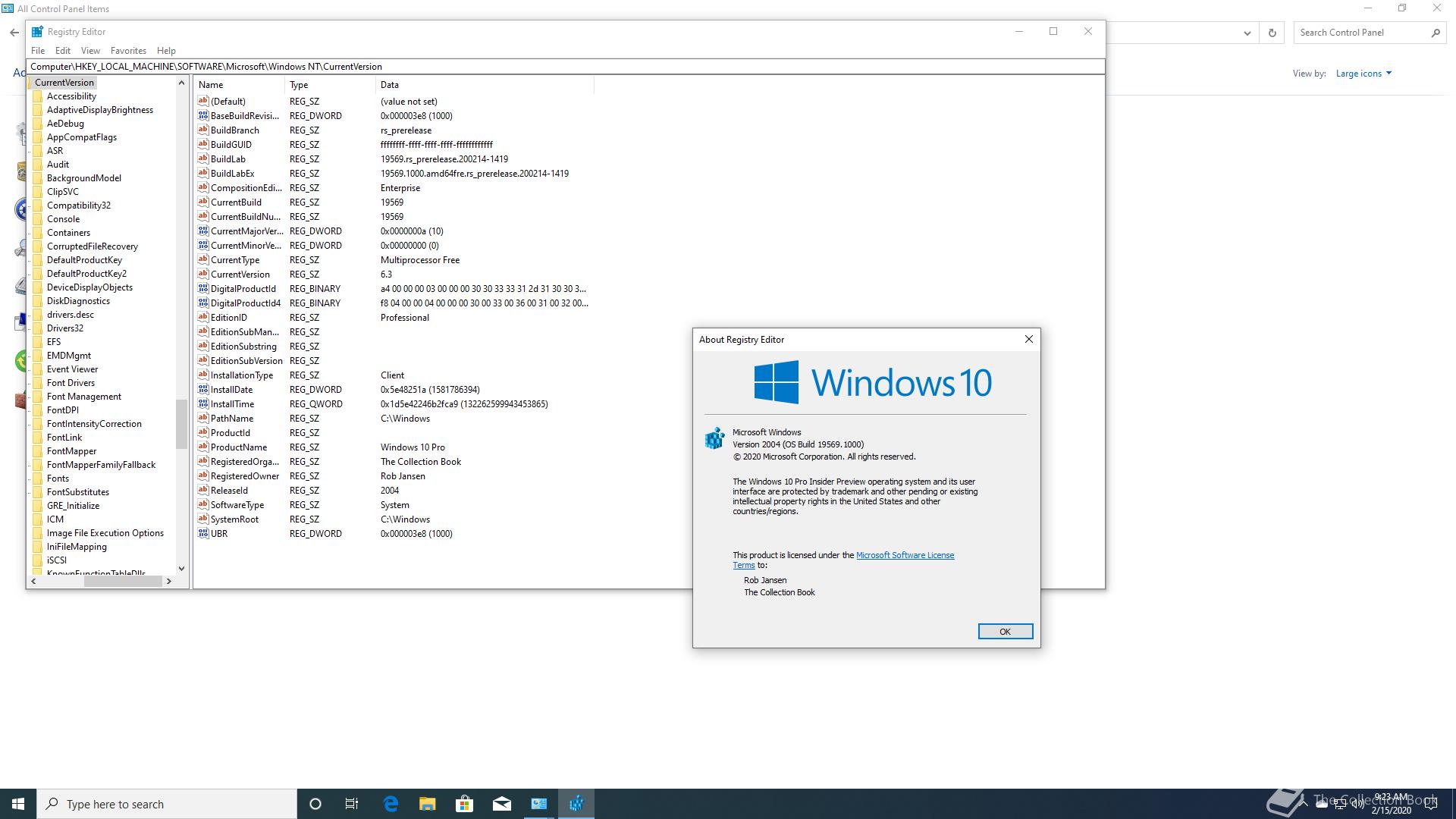
Task: Select the DefaultProductKey2 key
Action: click(x=86, y=274)
